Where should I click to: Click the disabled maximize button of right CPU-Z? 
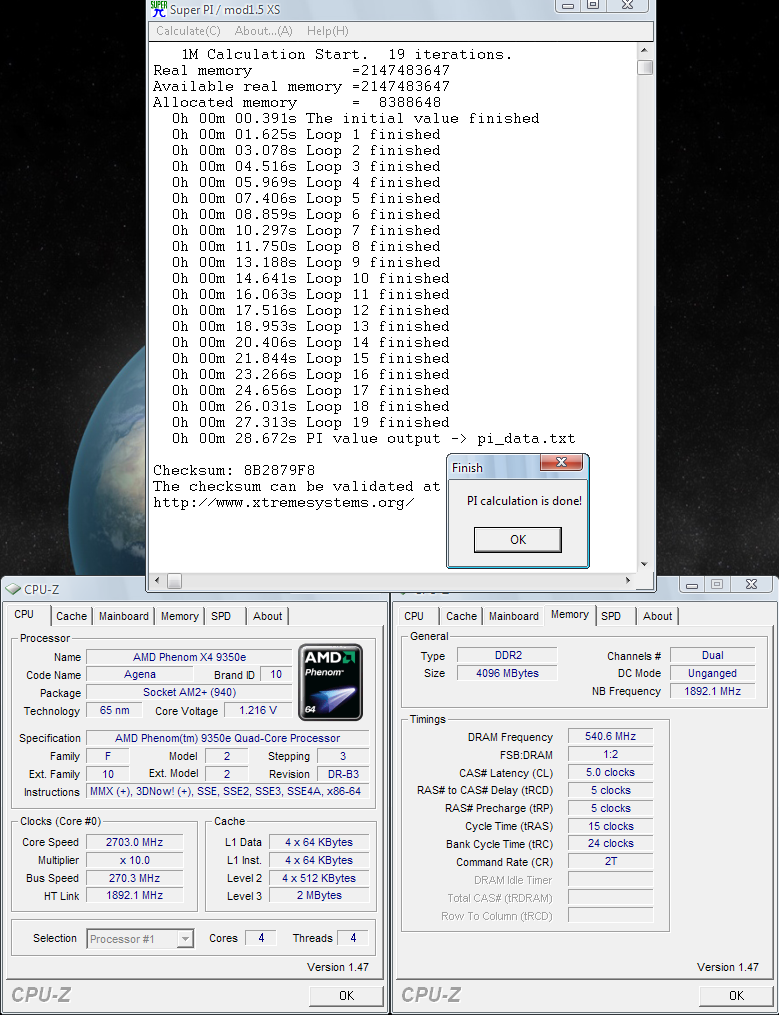[x=717, y=585]
